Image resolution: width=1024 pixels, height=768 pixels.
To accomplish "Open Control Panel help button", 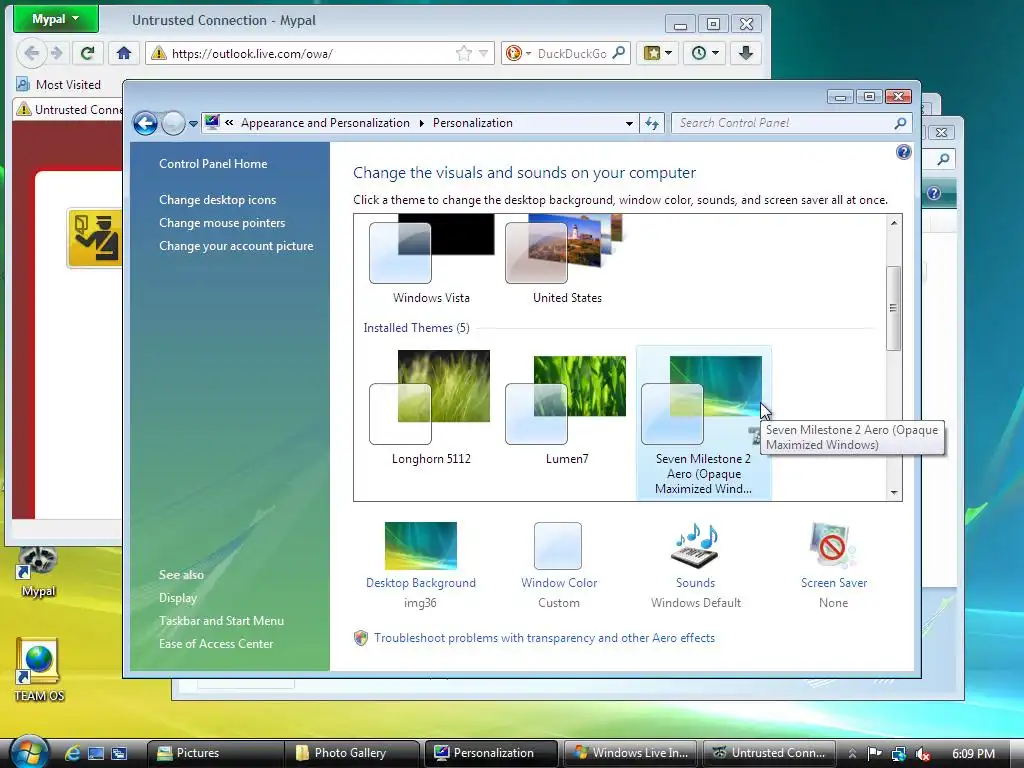I will click(903, 152).
